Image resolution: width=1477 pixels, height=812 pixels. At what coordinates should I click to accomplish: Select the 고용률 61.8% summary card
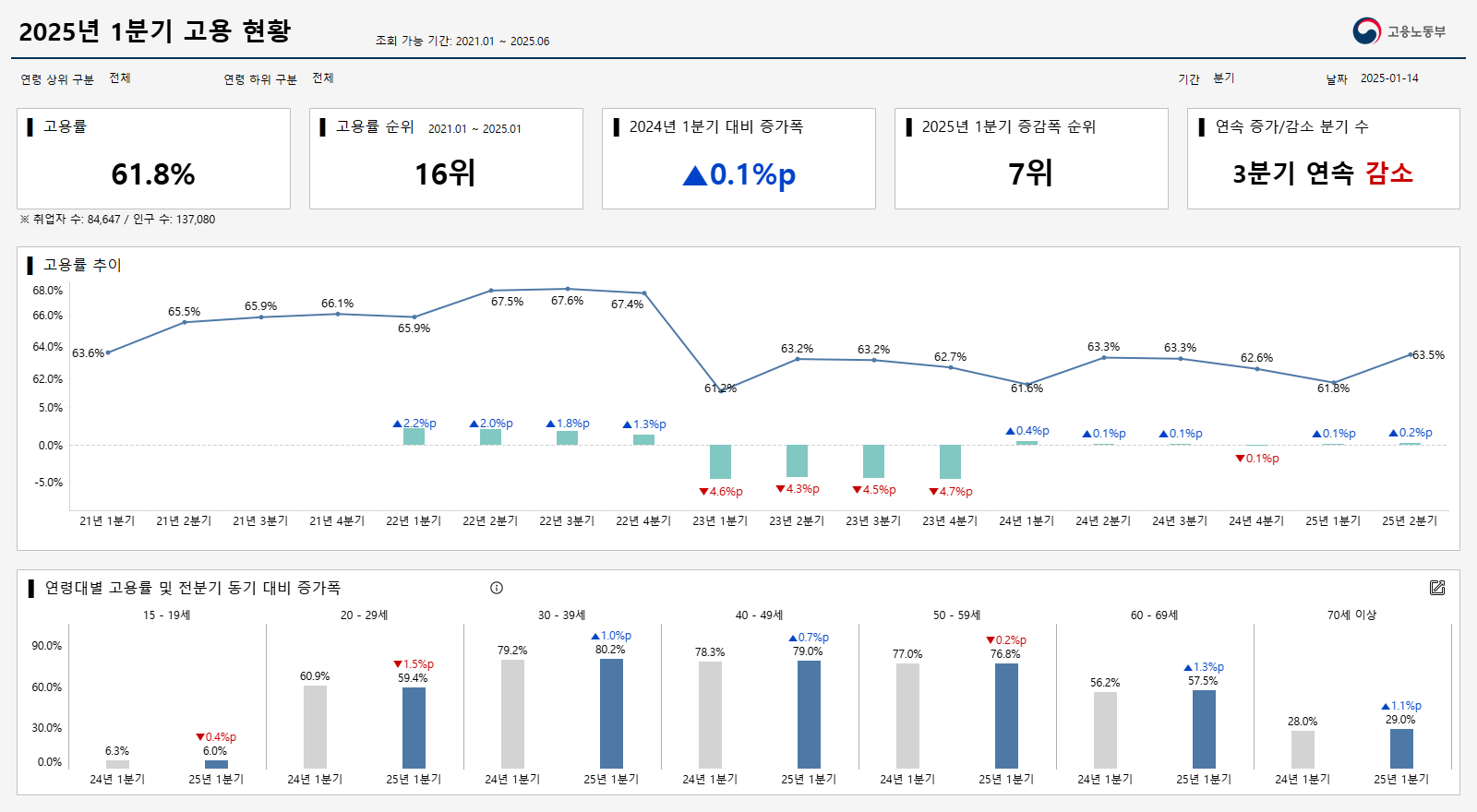(x=153, y=159)
